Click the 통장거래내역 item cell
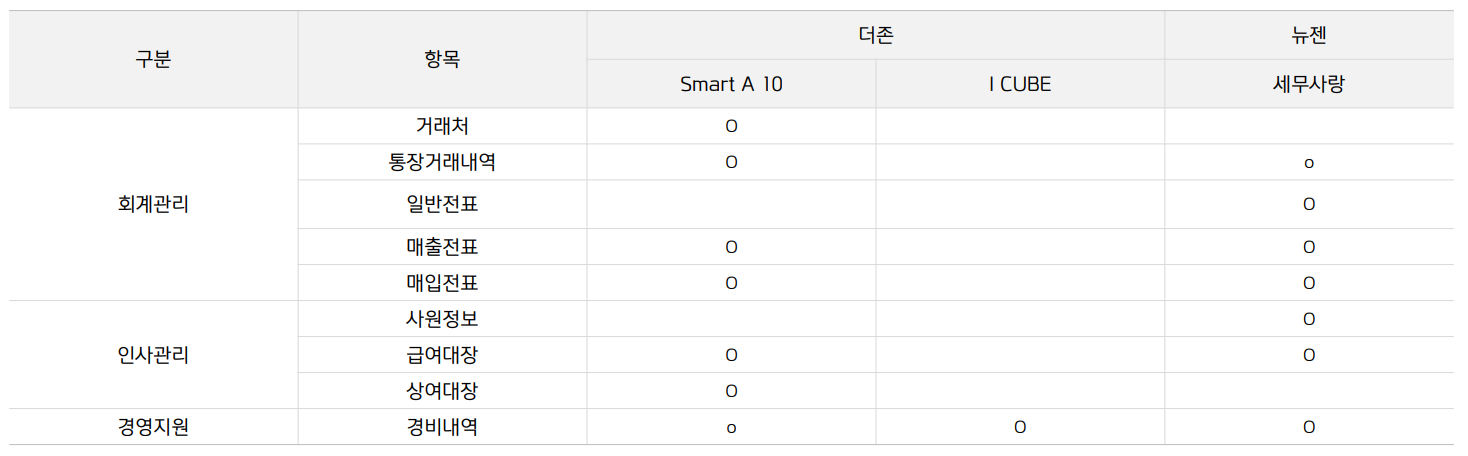This screenshot has height=456, width=1468. point(442,163)
